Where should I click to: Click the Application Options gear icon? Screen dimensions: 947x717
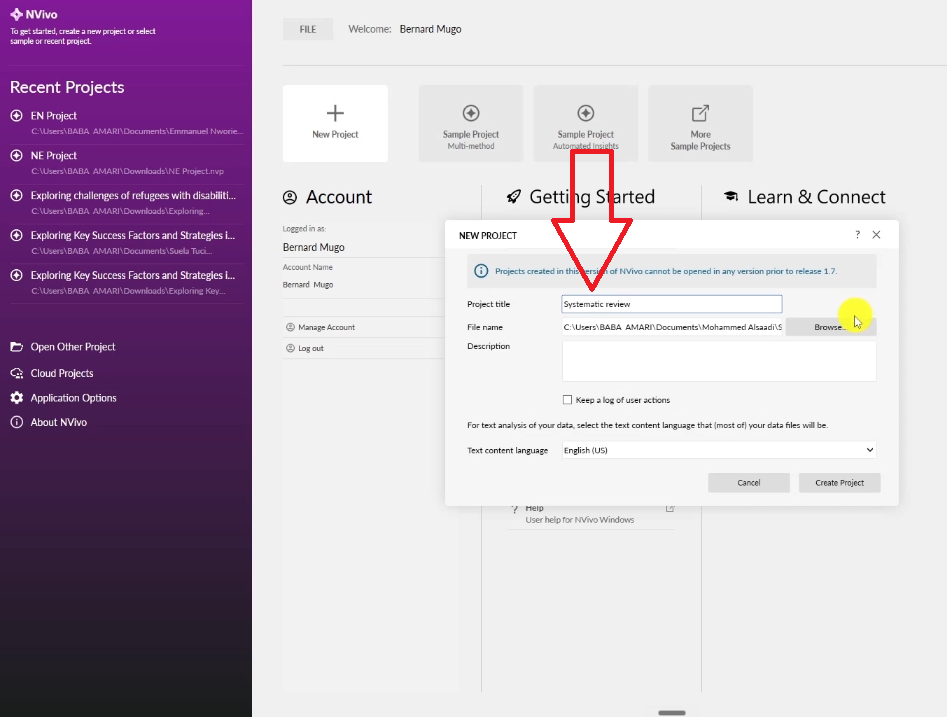point(16,397)
